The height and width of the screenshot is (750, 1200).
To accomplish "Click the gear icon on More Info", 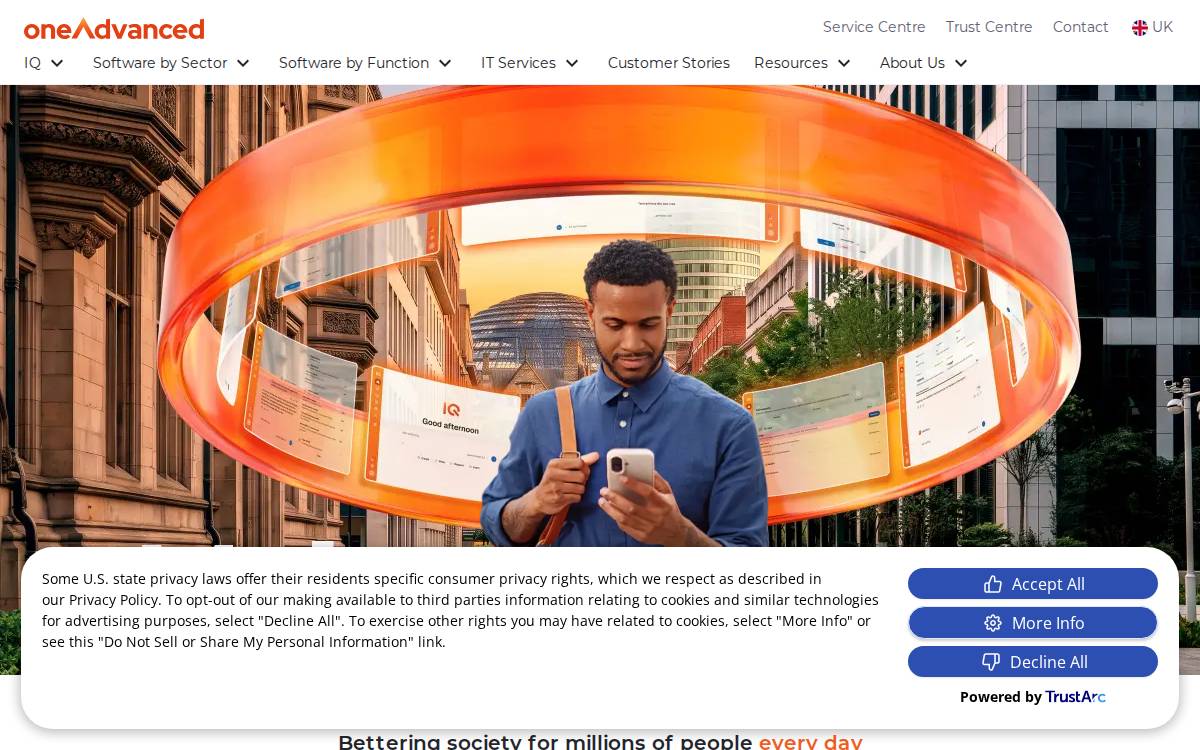I will tap(993, 623).
